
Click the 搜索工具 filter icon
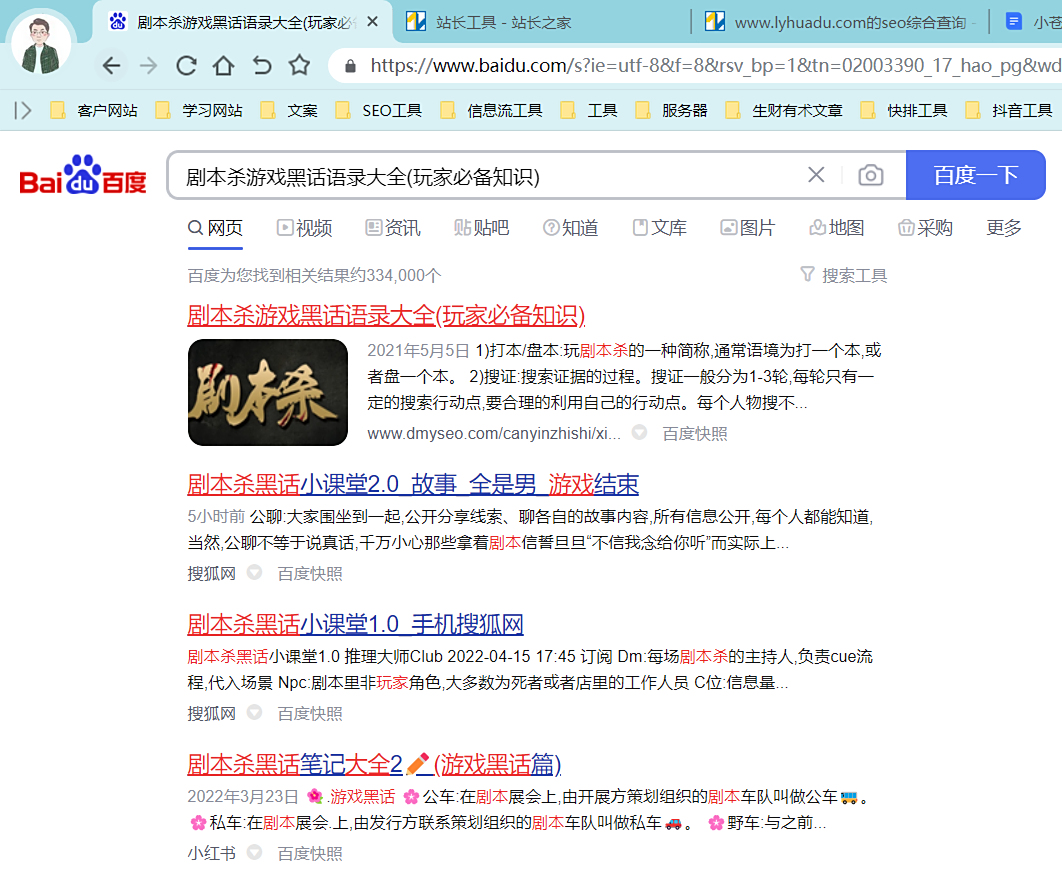807,274
